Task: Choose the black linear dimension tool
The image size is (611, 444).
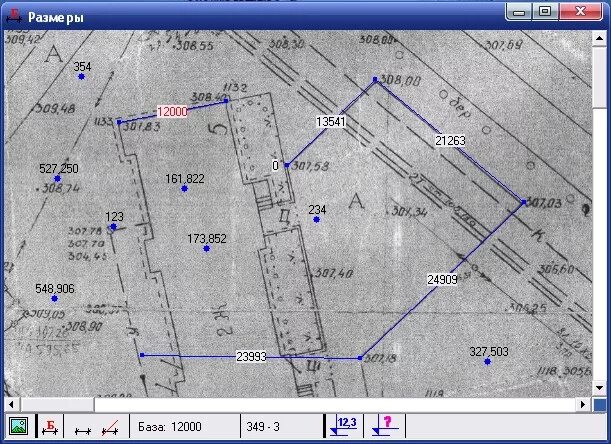Action: 83,431
